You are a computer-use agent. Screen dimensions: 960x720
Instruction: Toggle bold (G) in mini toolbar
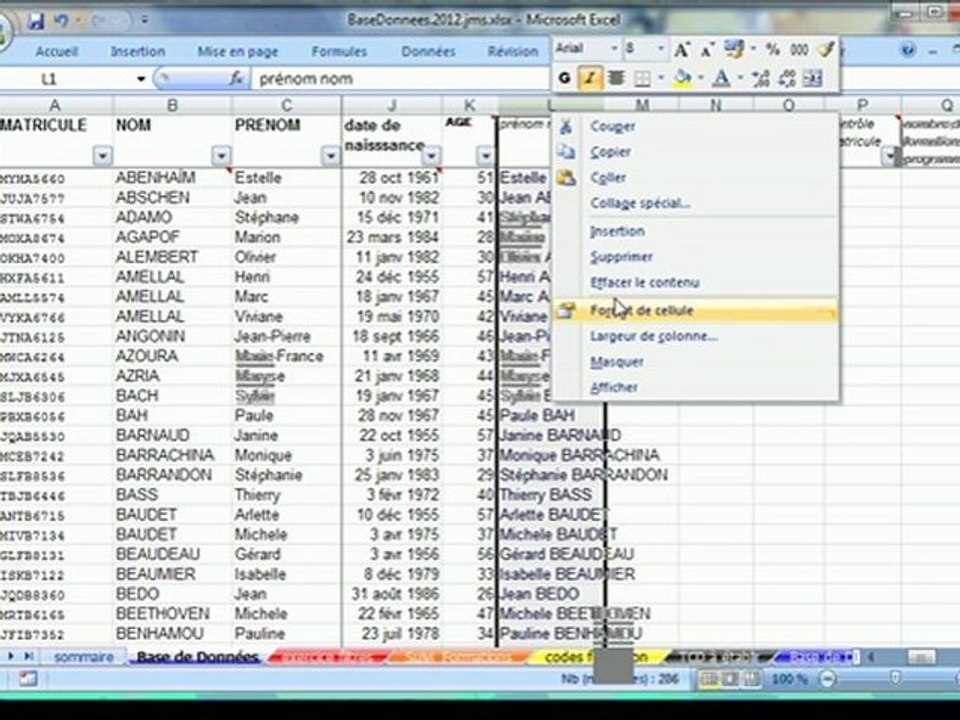pyautogui.click(x=564, y=78)
